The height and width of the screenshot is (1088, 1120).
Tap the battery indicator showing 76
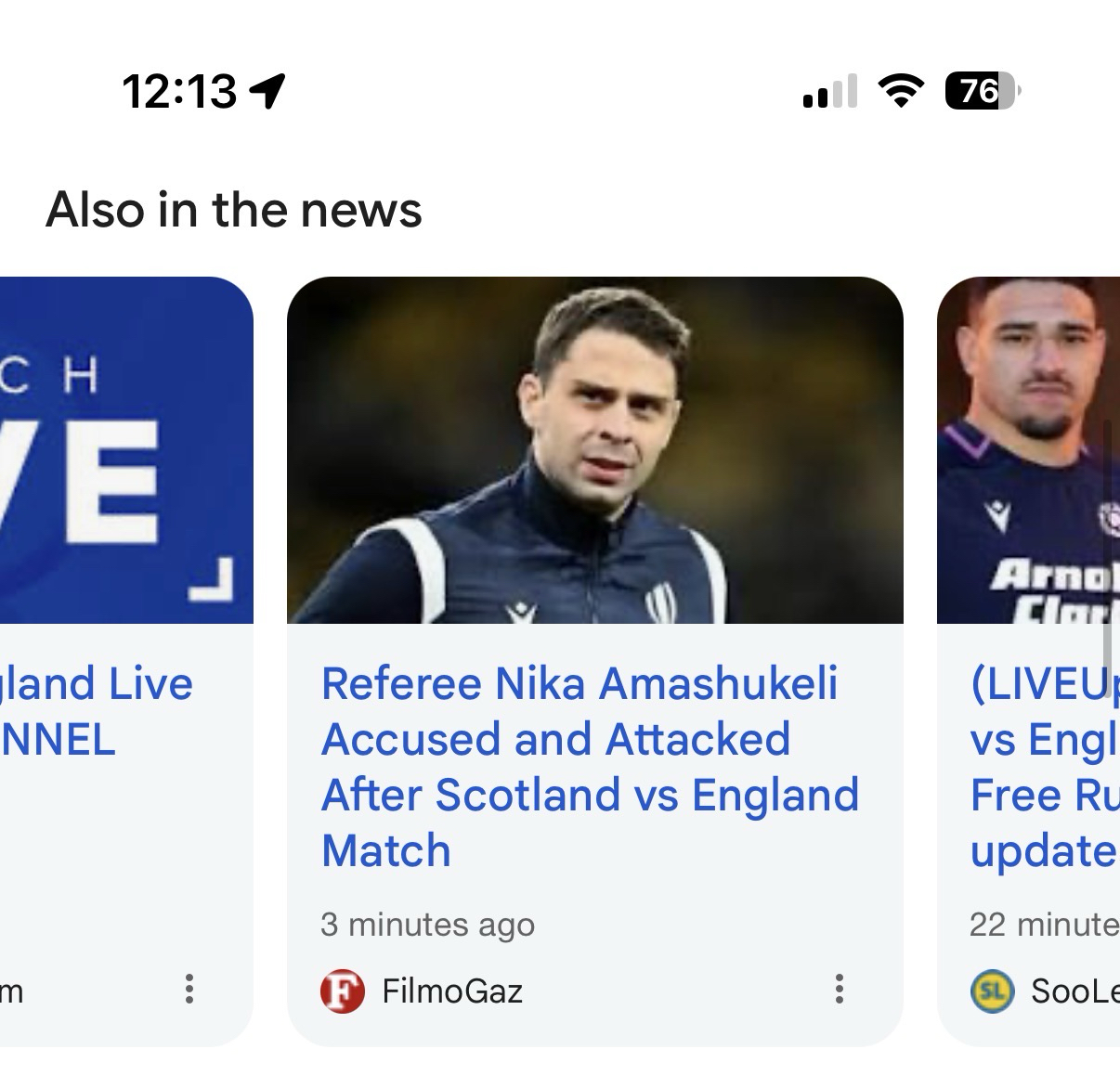tap(982, 91)
